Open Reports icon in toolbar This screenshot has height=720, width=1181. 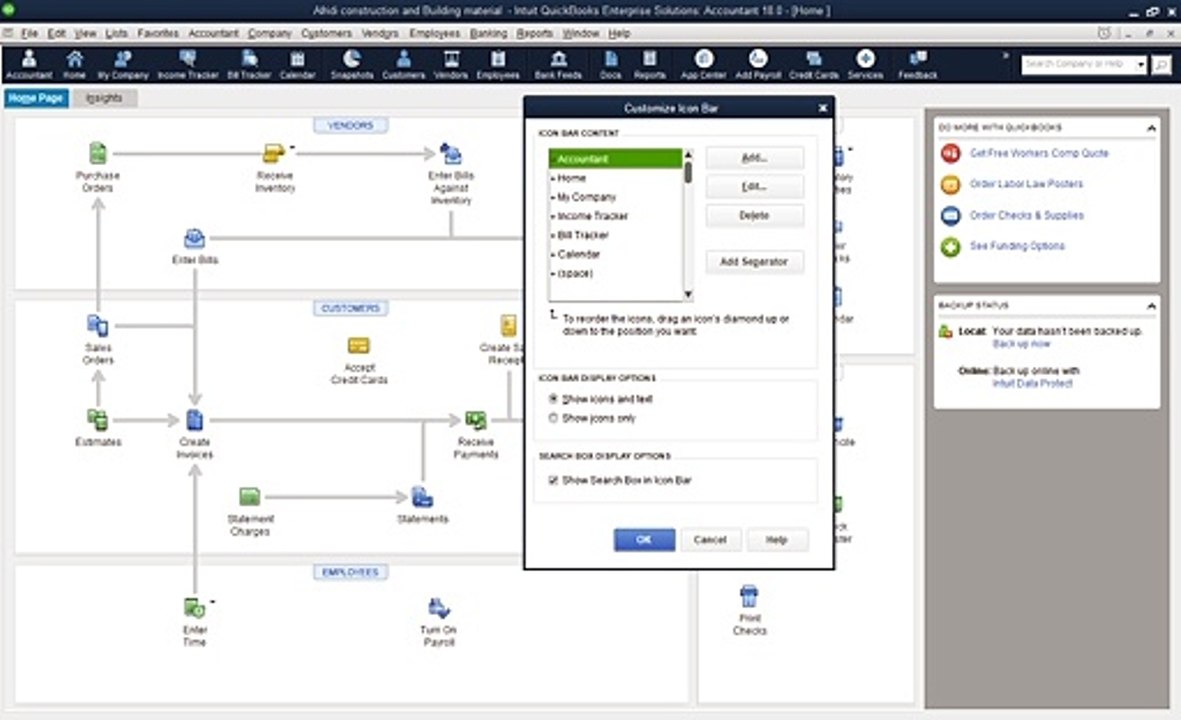coord(649,64)
